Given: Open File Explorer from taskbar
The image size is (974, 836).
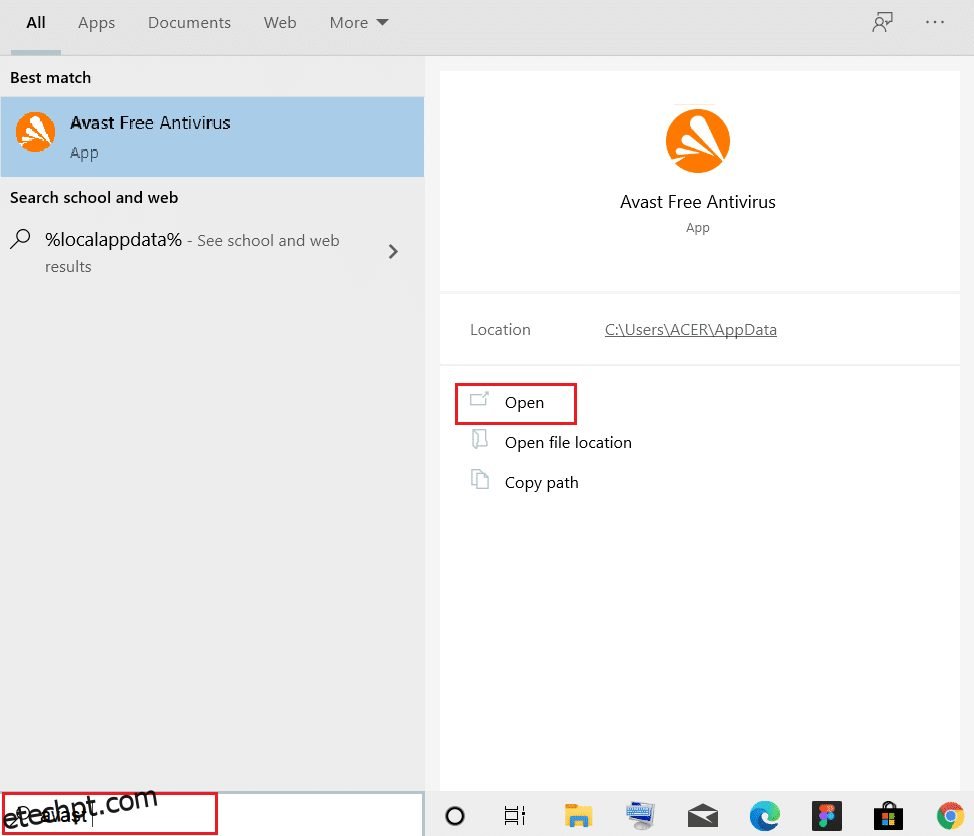Looking at the screenshot, I should pos(578,816).
